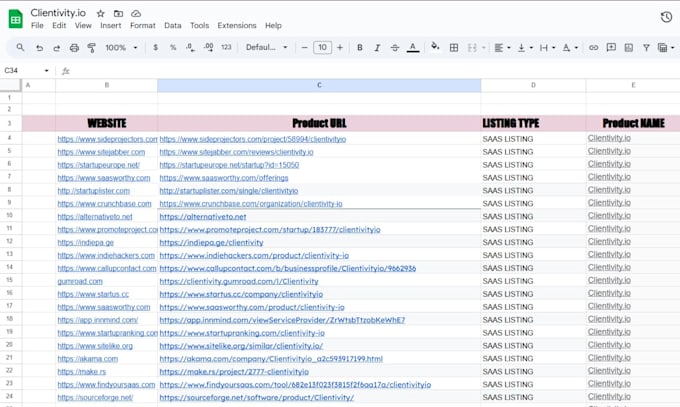Open the startupranking.com product URL link
Screen dimensions: 680x407
coord(242,333)
